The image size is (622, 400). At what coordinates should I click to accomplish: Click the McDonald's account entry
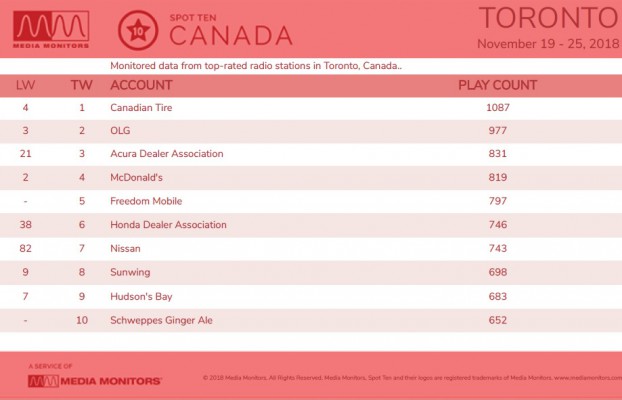pyautogui.click(x=136, y=177)
